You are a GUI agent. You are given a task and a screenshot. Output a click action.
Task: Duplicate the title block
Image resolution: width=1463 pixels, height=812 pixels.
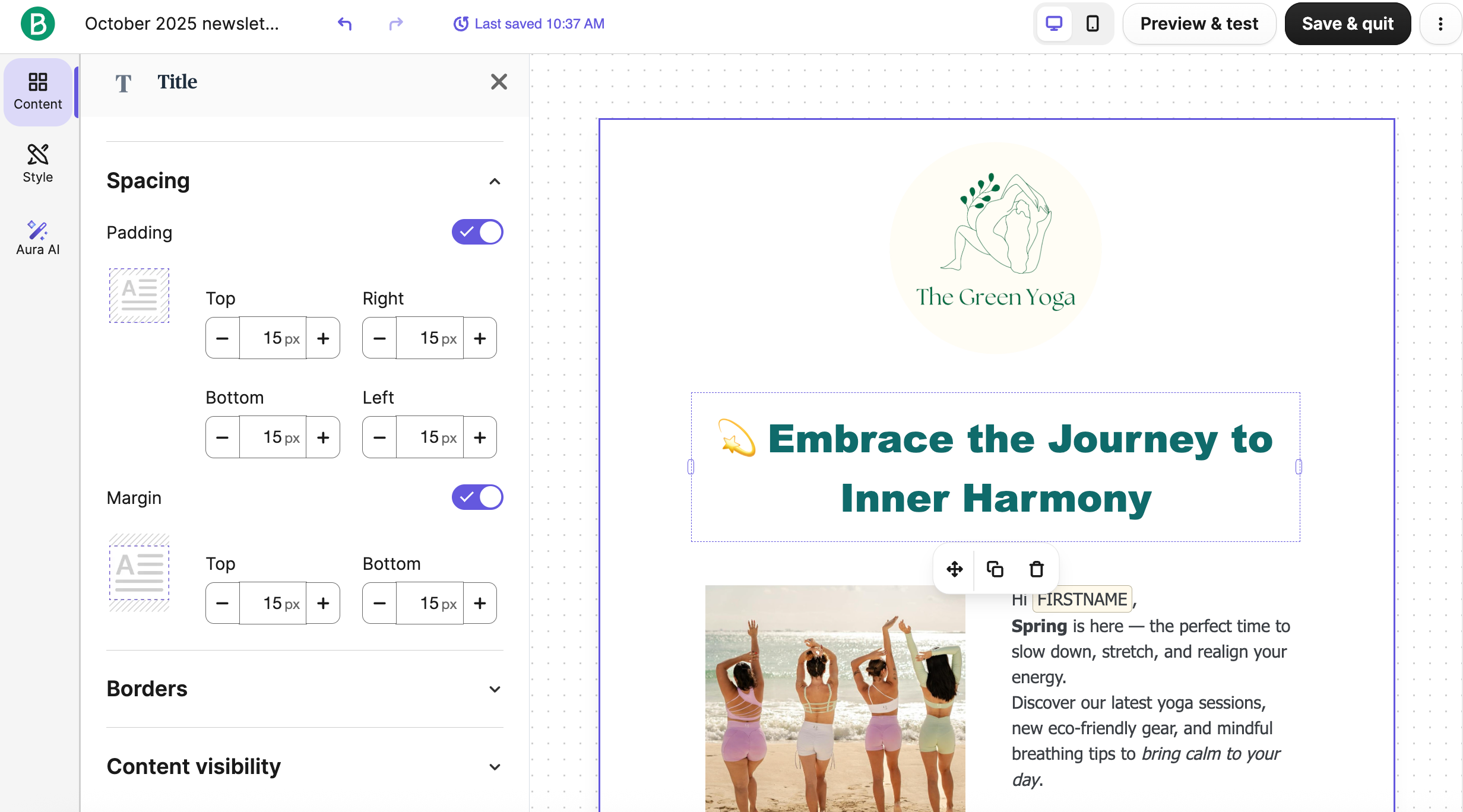(995, 569)
